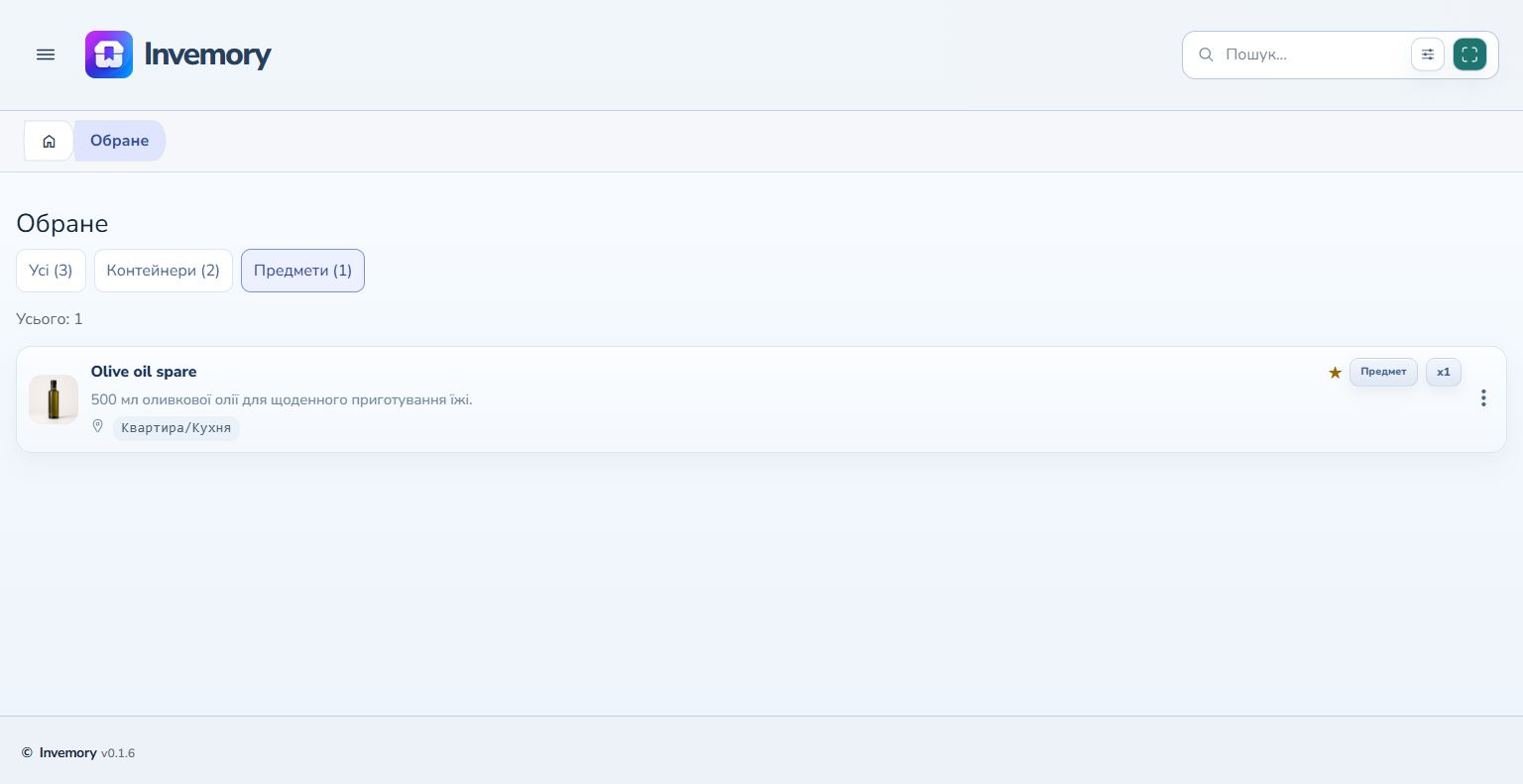This screenshot has width=1523, height=784.
Task: Launch the green scan code button
Action: click(1469, 55)
